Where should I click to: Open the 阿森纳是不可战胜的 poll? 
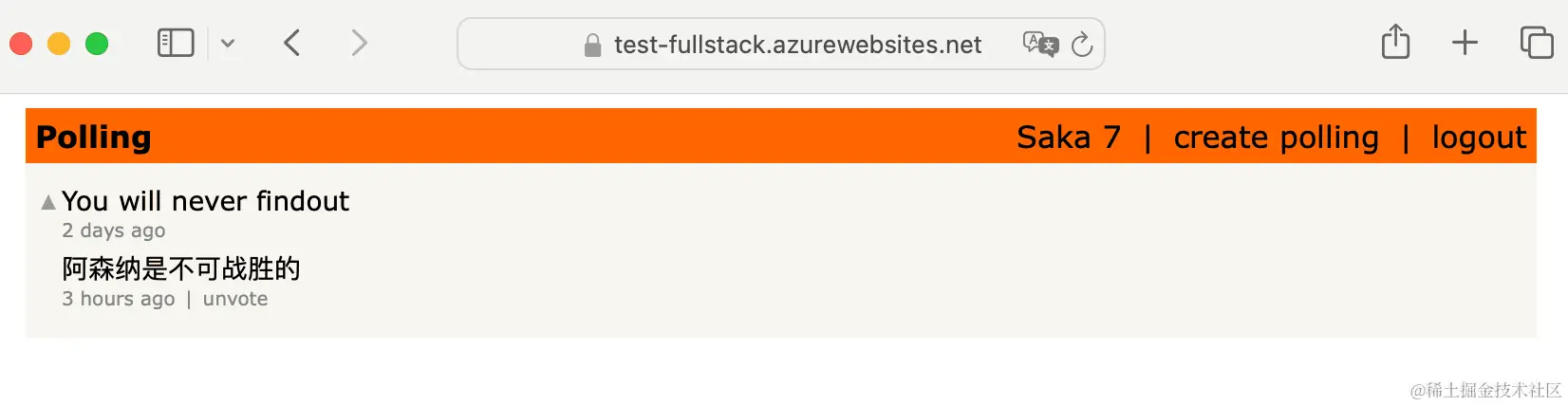coord(181,269)
